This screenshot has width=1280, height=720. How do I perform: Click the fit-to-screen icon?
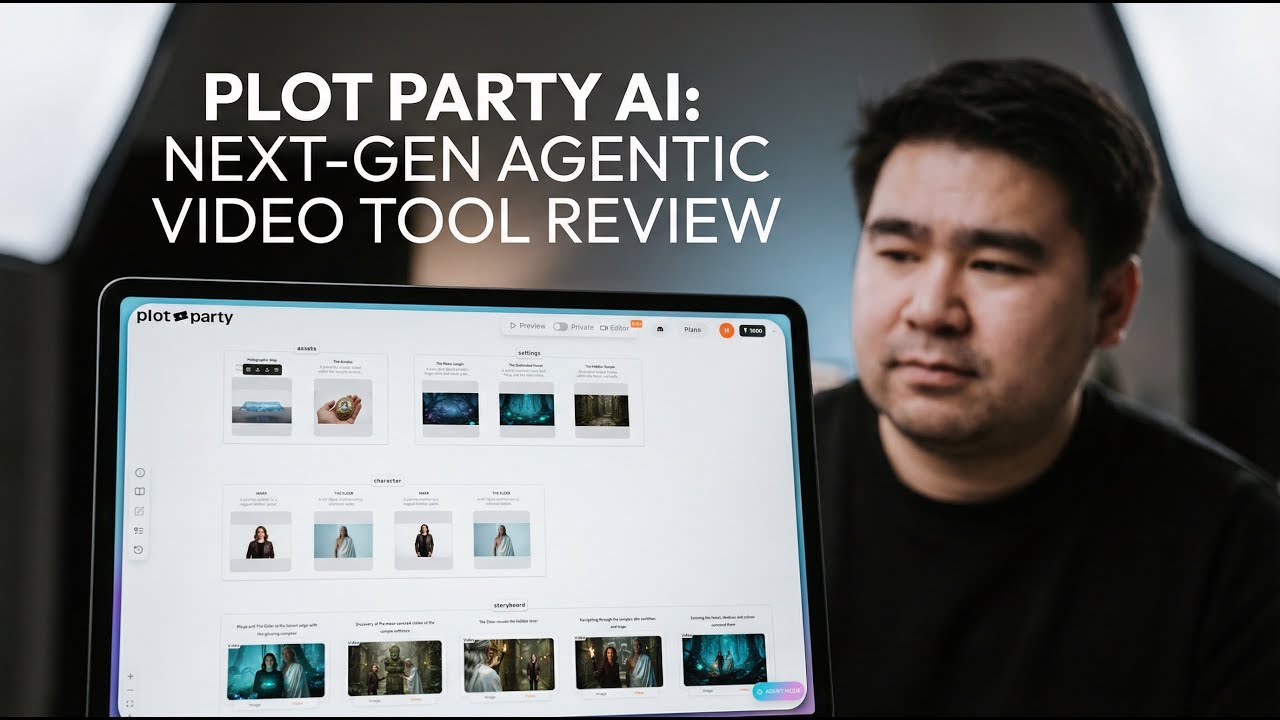(x=130, y=703)
